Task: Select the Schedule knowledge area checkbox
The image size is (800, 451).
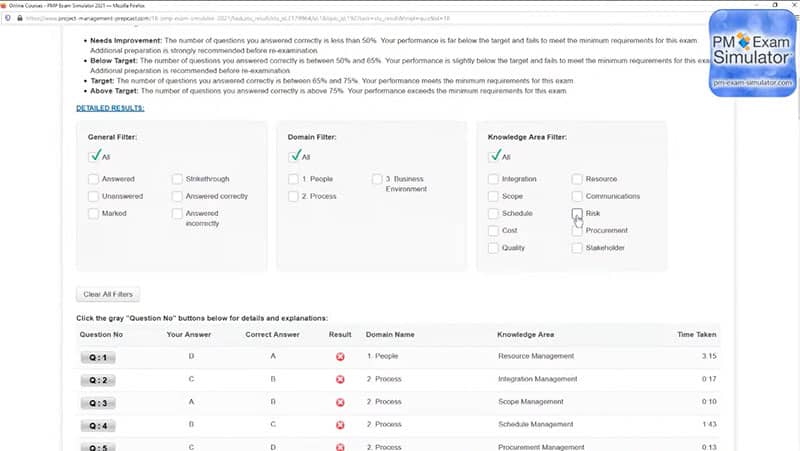Action: [493, 213]
